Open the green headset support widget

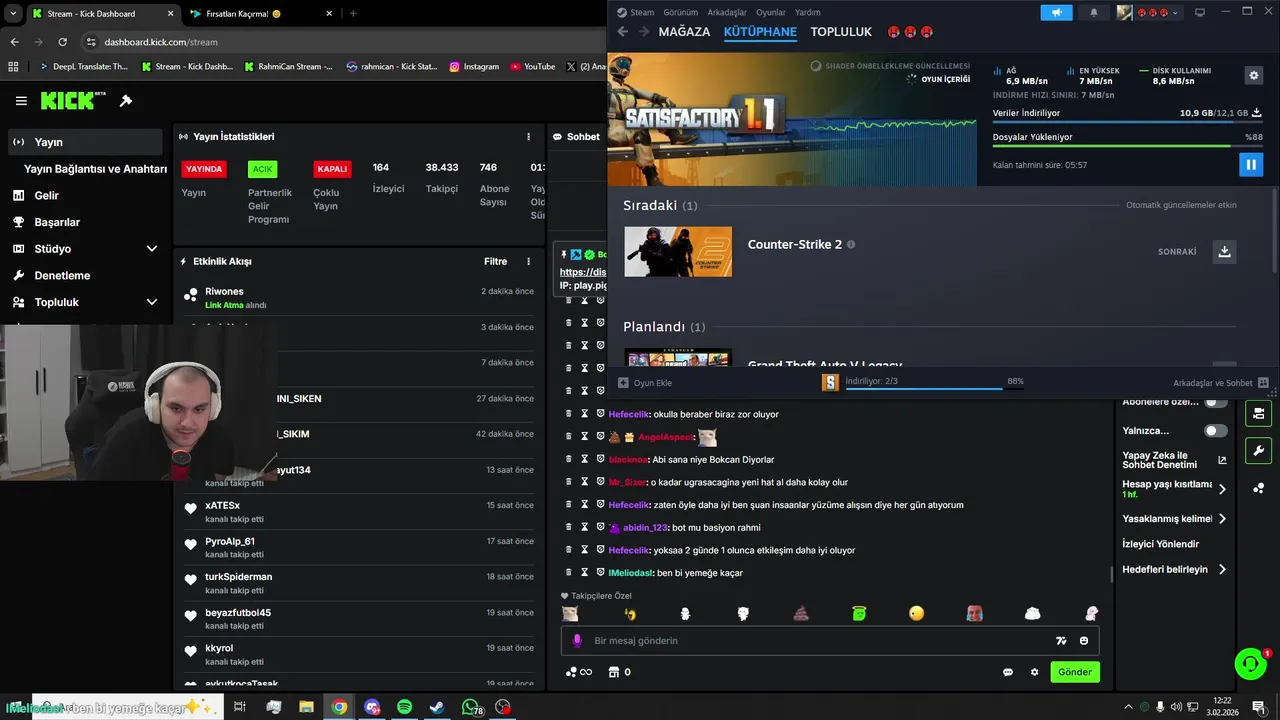pyautogui.click(x=1250, y=664)
